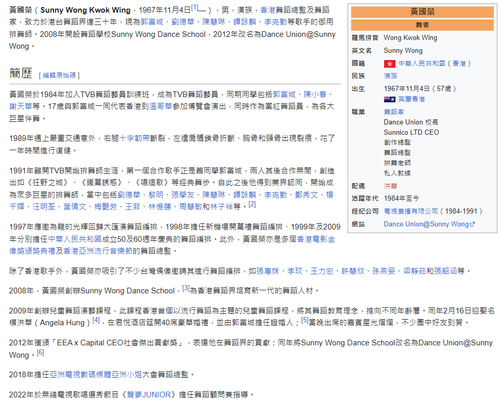Click the orange 黃國榮 infobox title
This screenshot has height=408, width=500.
pyautogui.click(x=422, y=12)
